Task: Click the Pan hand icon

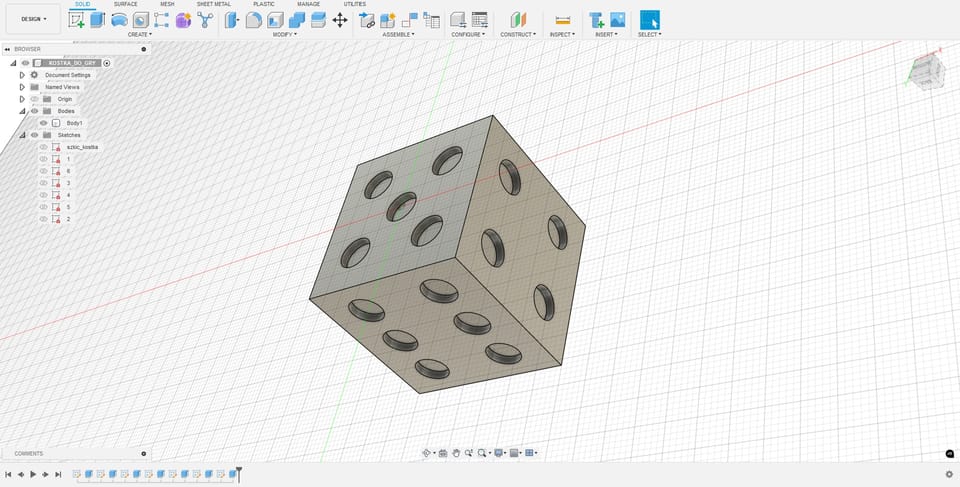Action: click(455, 453)
